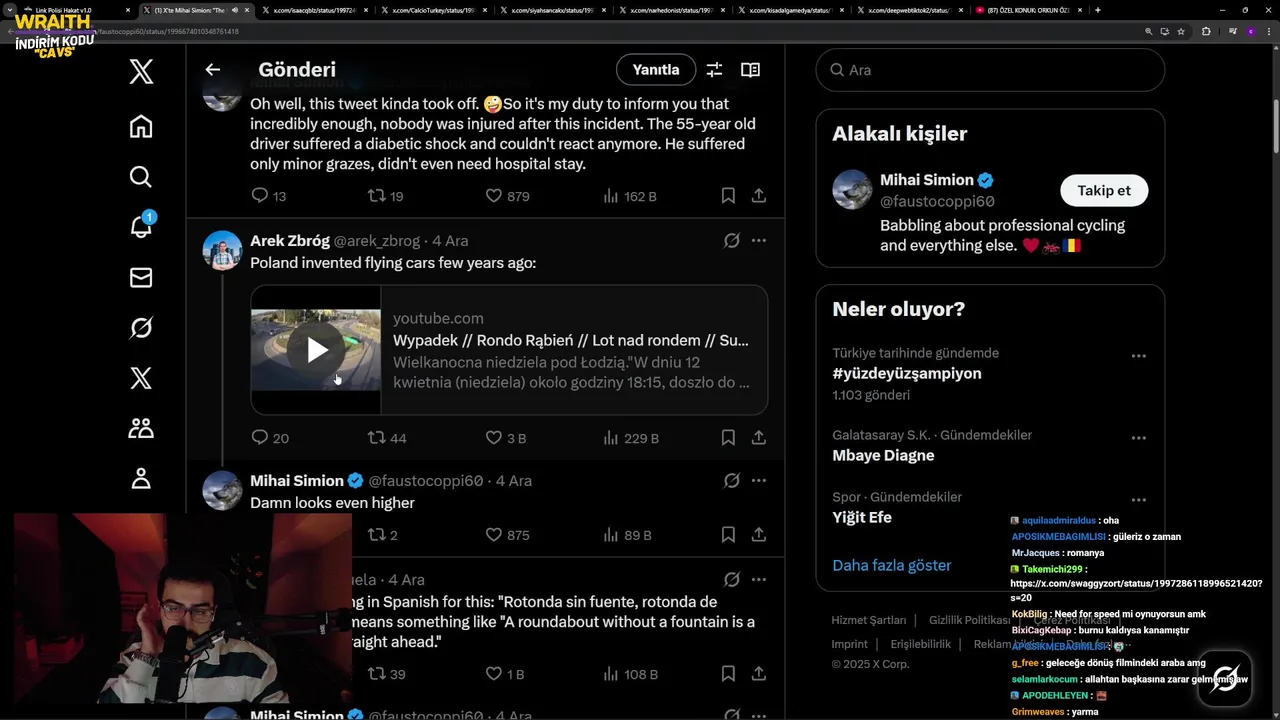Image resolution: width=1280 pixels, height=720 pixels.
Task: Open options for Yiğit Efe trend
Action: [1138, 500]
